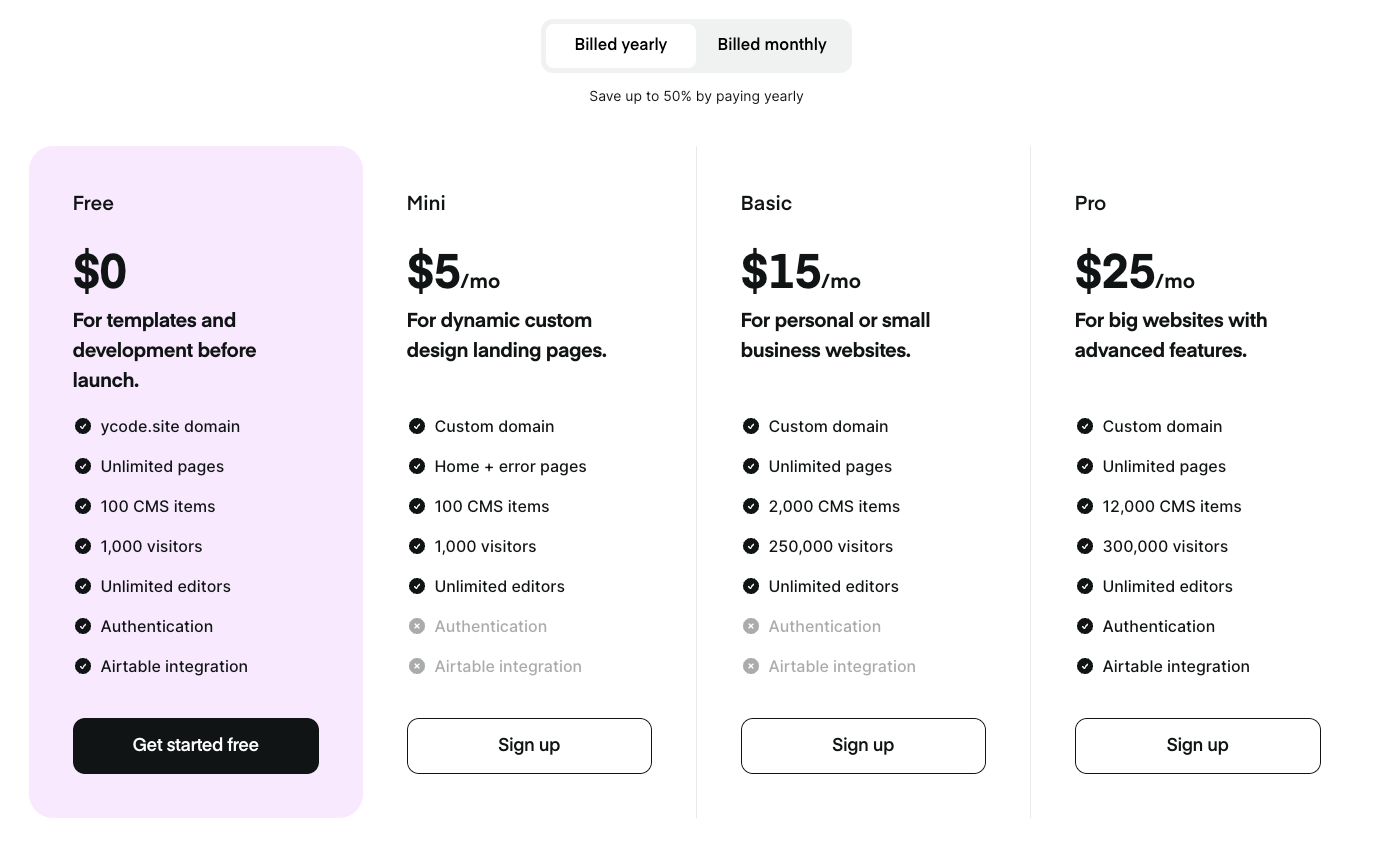The image size is (1381, 841).
Task: Click the checkmark beside ycode.site domain
Action: pos(83,426)
